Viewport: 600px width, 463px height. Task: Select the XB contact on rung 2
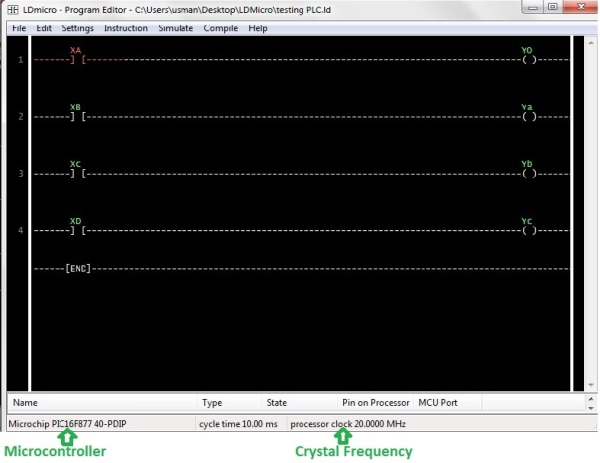pyautogui.click(x=77, y=117)
